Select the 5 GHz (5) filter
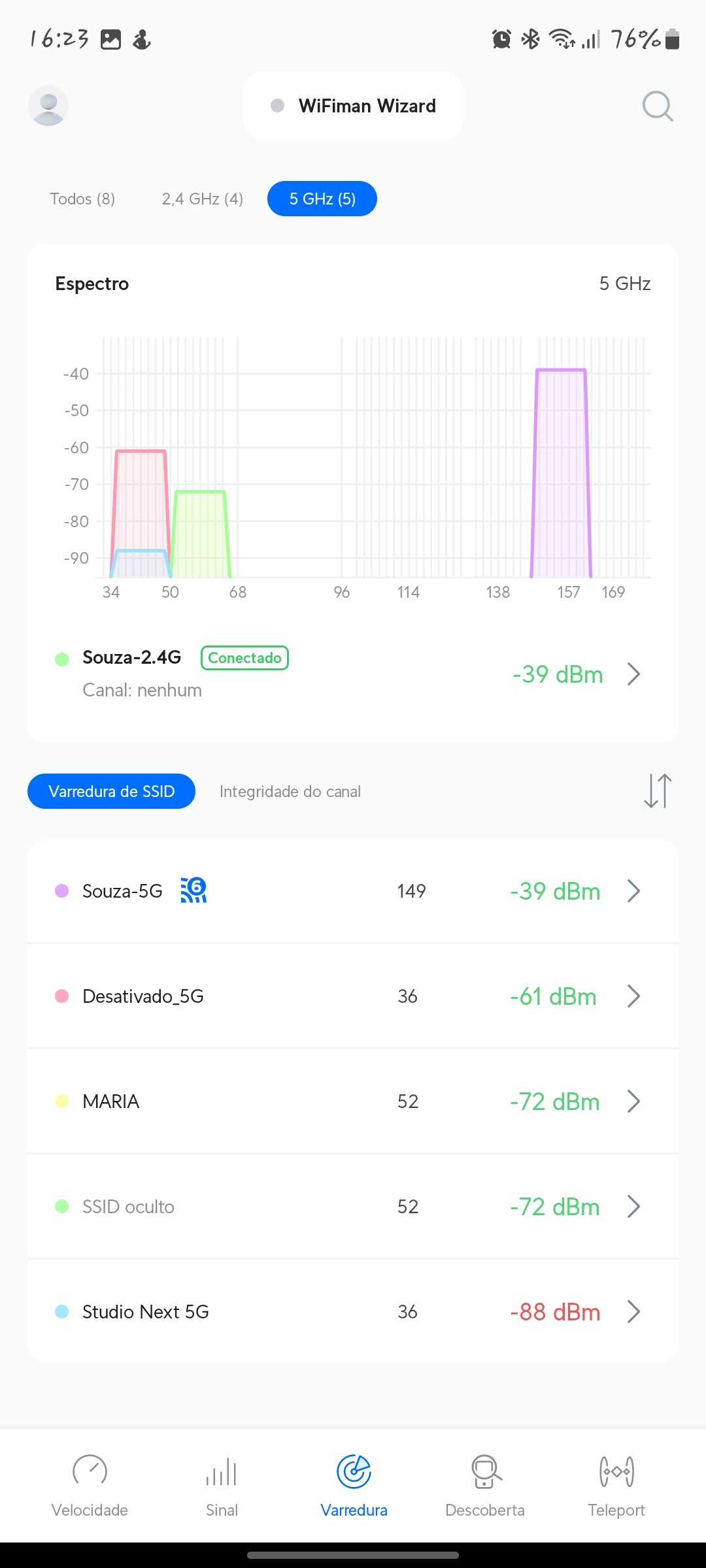Viewport: 706px width, 1568px height. (x=322, y=199)
